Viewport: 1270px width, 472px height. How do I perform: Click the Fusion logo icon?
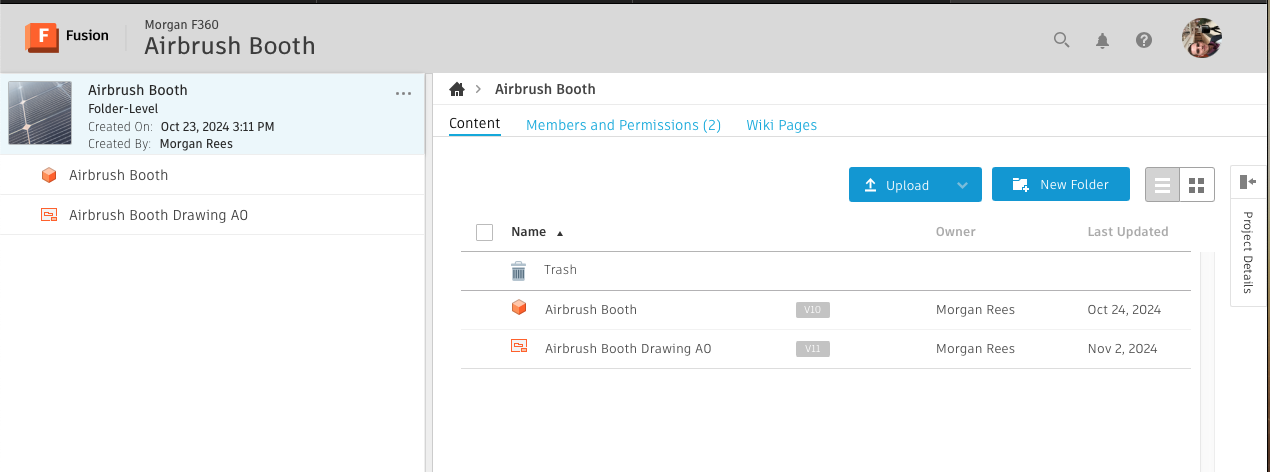click(42, 36)
